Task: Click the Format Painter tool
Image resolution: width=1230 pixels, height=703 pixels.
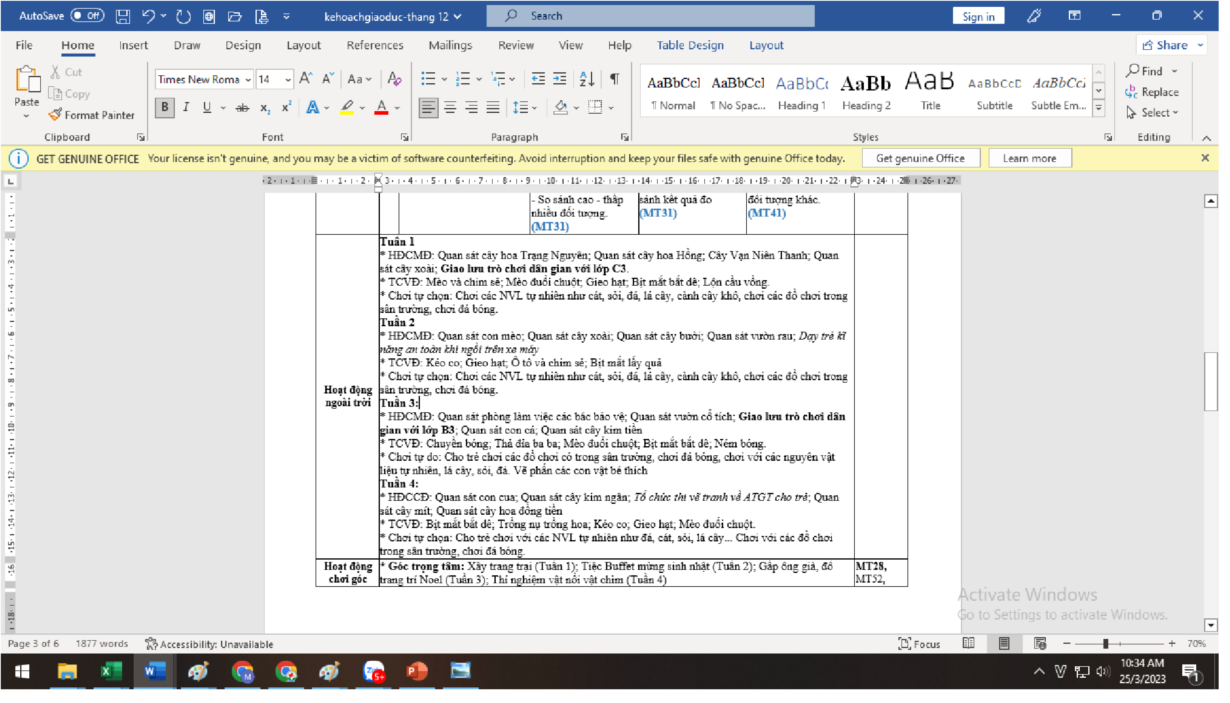Action: [91, 115]
